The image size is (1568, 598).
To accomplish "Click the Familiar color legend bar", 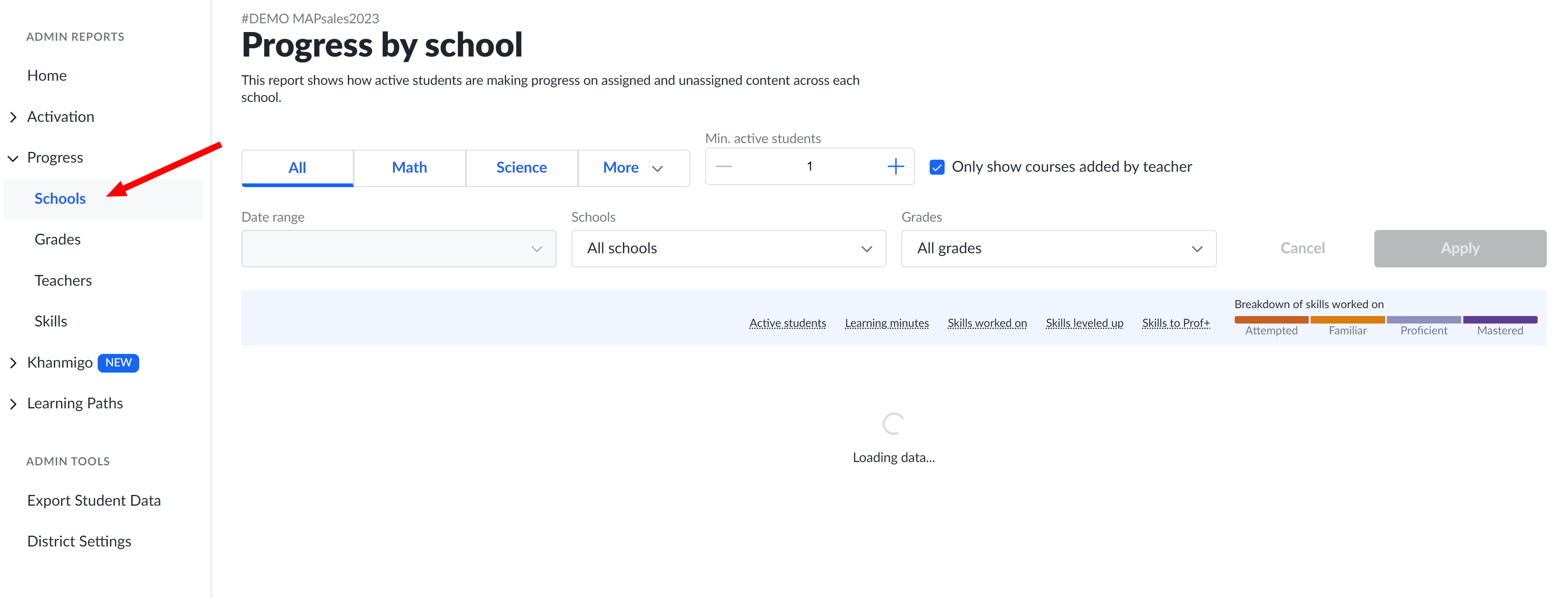I will pos(1347,320).
